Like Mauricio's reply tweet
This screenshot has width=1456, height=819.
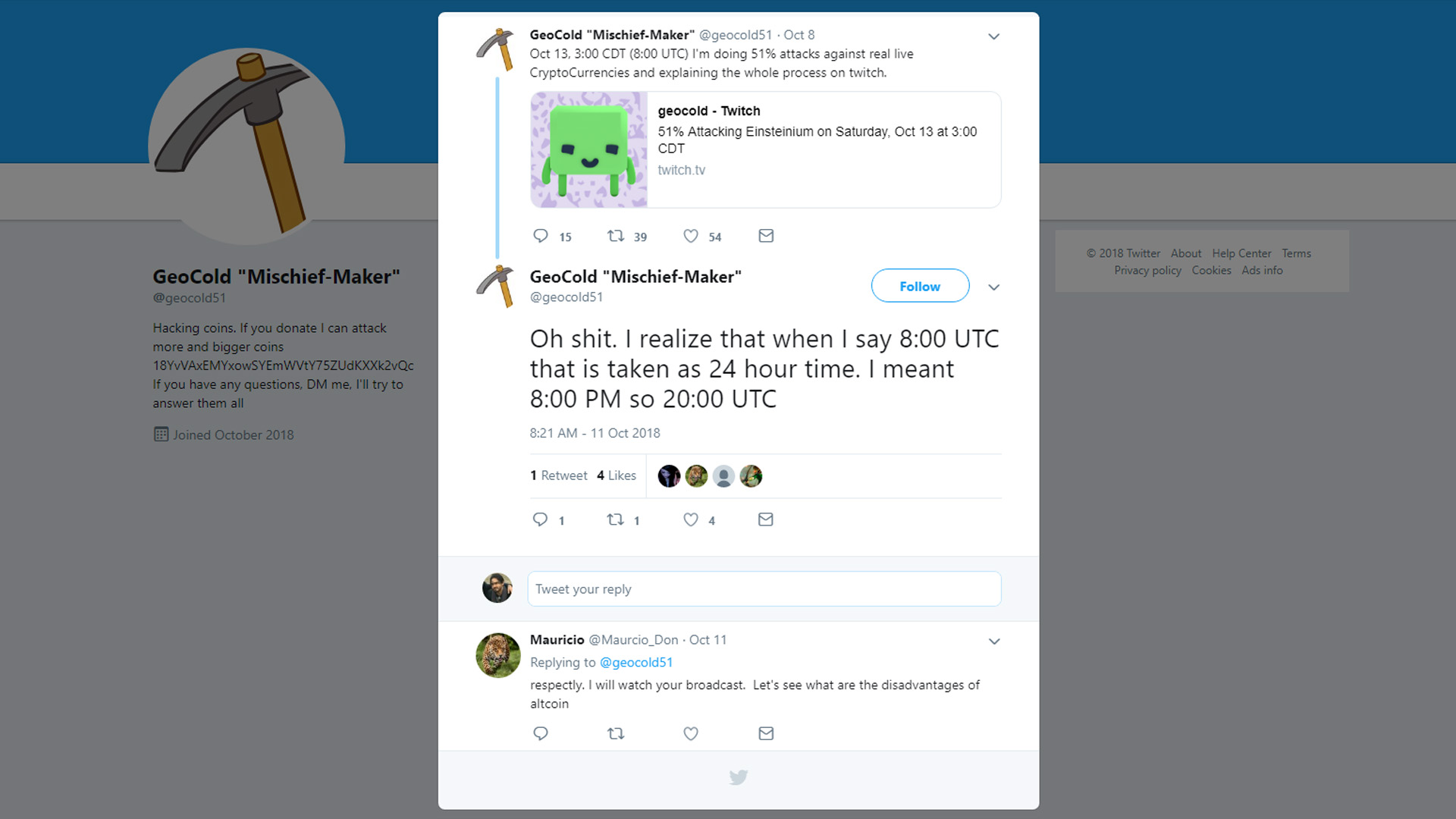click(x=691, y=733)
